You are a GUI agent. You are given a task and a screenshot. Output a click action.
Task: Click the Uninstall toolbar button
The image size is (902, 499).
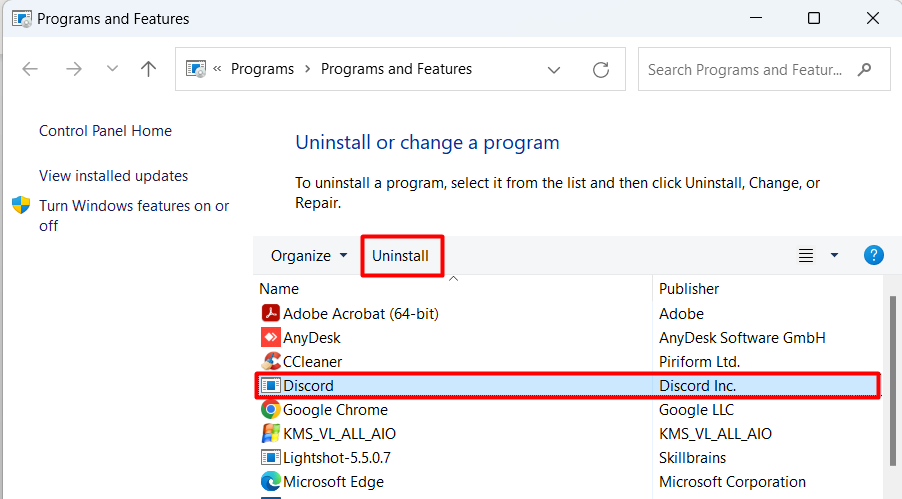400,256
